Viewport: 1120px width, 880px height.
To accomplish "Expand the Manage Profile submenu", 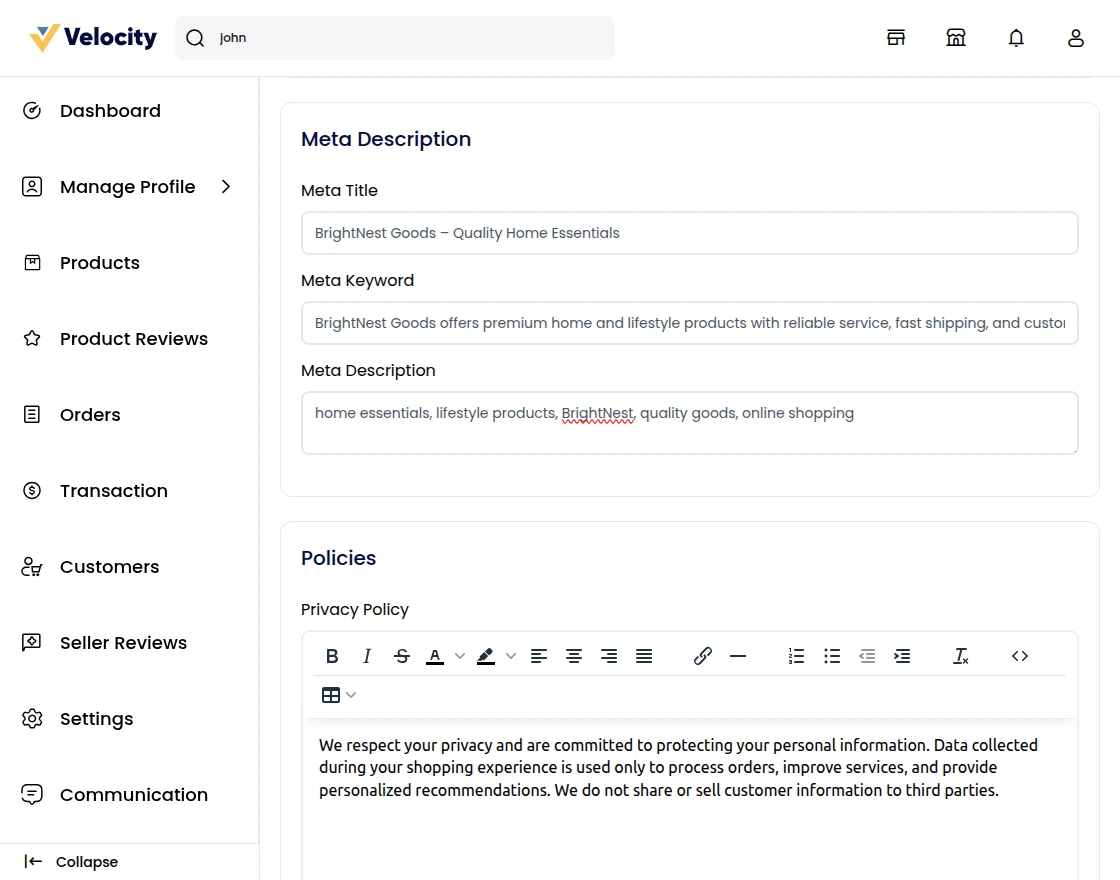I will click(226, 187).
